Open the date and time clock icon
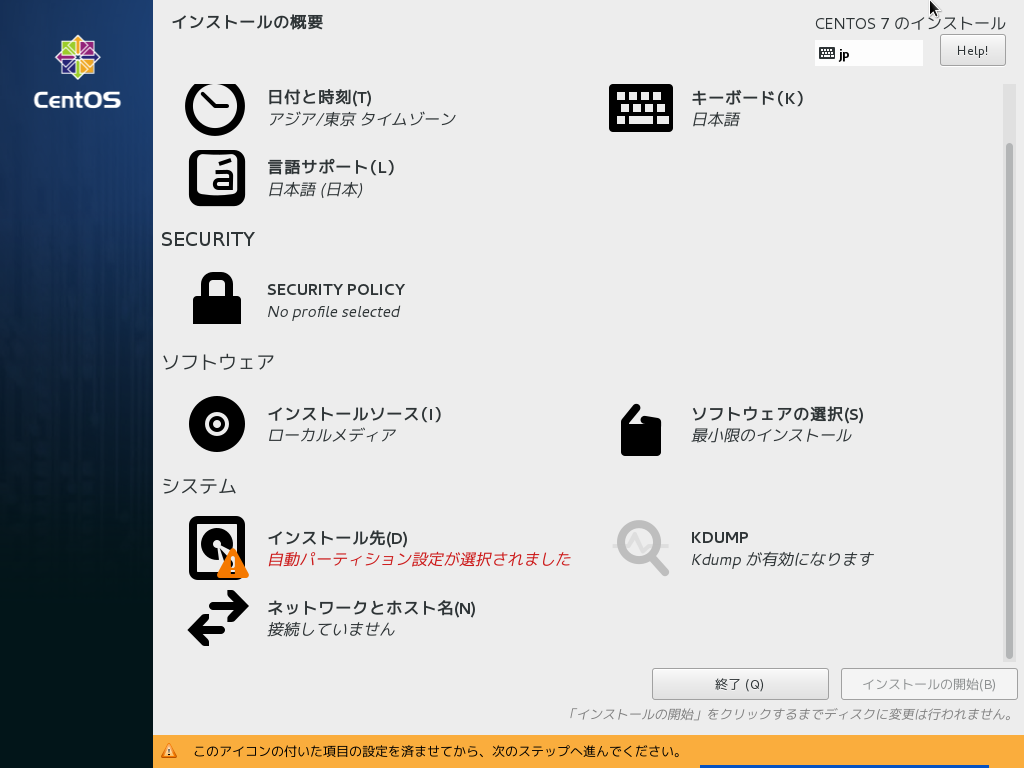Viewport: 1024px width, 768px height. coord(215,109)
